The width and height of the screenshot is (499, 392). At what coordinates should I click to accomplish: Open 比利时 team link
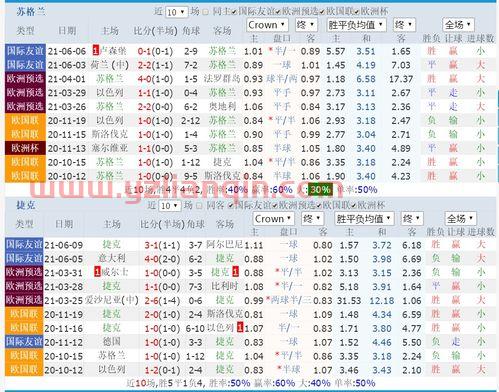[225, 286]
